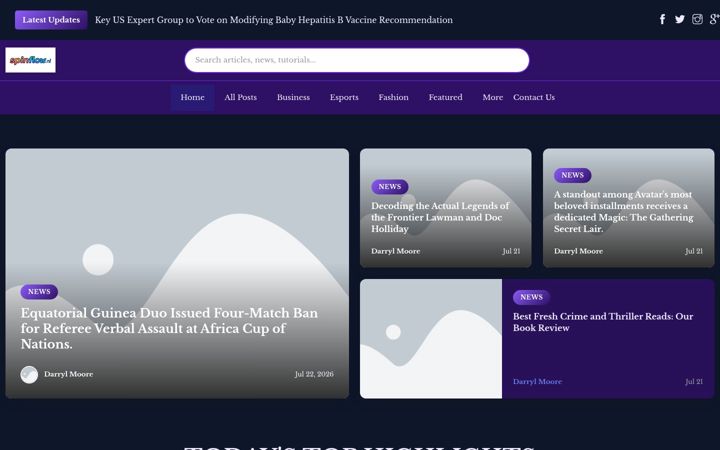Open the Facebook social icon
This screenshot has height=450, width=720.
(662, 19)
